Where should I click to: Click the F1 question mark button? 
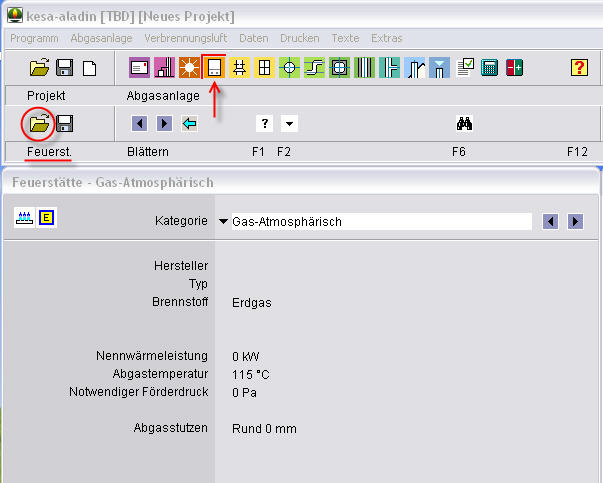[264, 124]
